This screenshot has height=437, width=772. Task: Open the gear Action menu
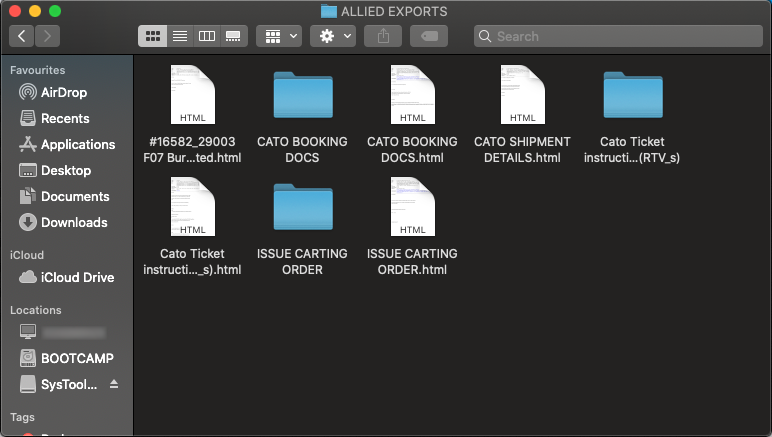[333, 36]
